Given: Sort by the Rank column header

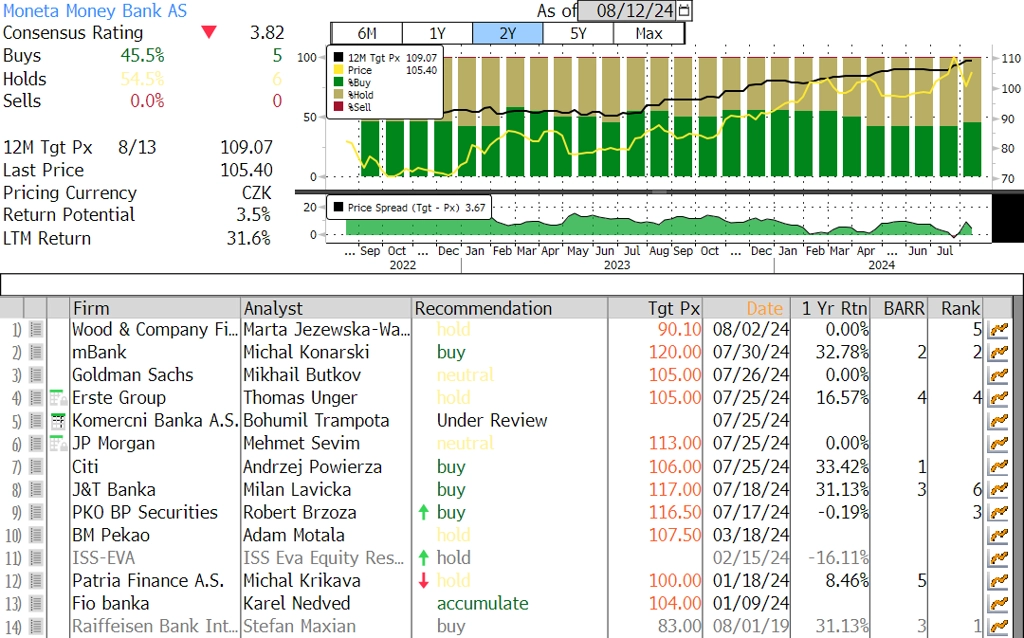Looking at the screenshot, I should (x=955, y=308).
